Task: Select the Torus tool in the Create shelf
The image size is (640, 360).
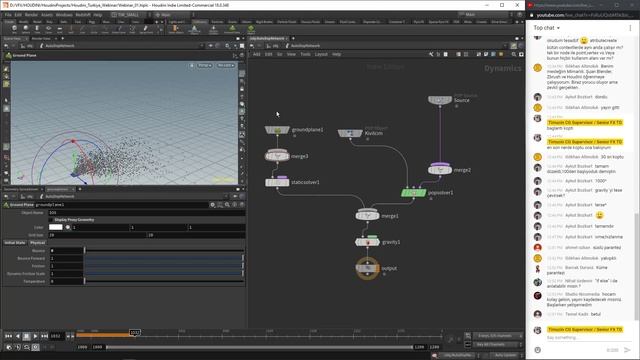Action: (48, 29)
